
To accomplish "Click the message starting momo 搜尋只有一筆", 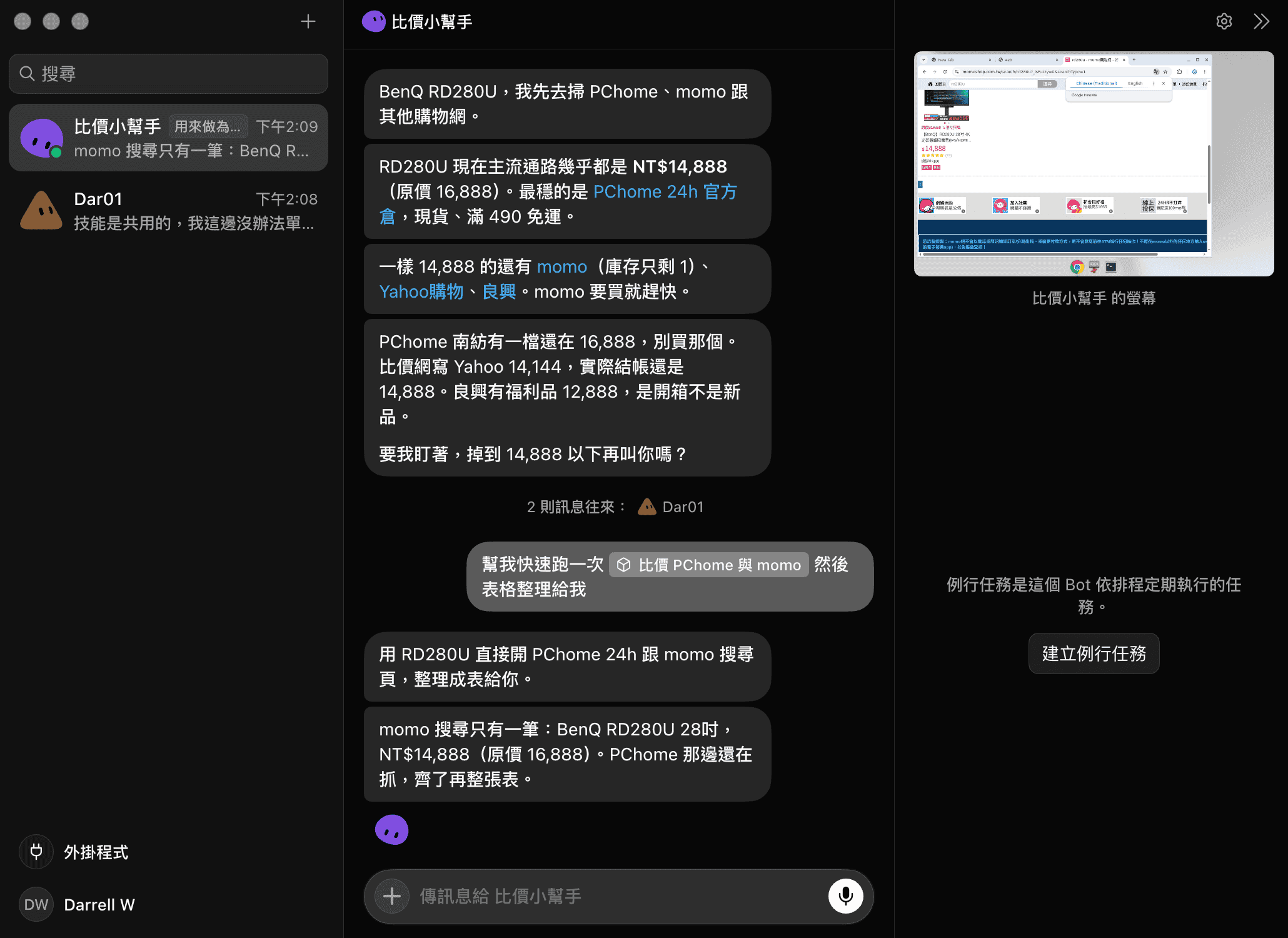I will (567, 754).
